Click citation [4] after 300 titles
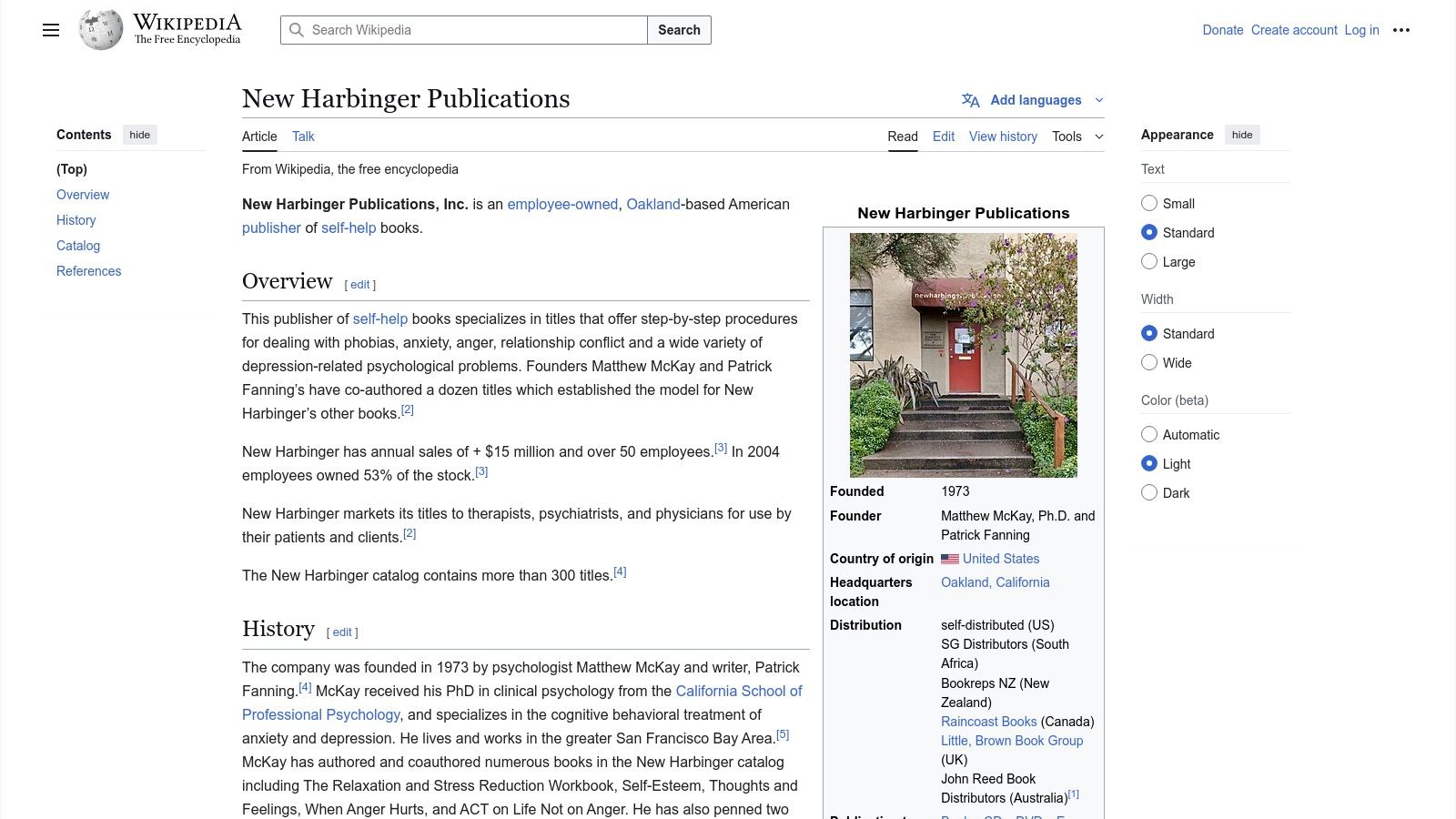The height and width of the screenshot is (819, 1456). (620, 571)
